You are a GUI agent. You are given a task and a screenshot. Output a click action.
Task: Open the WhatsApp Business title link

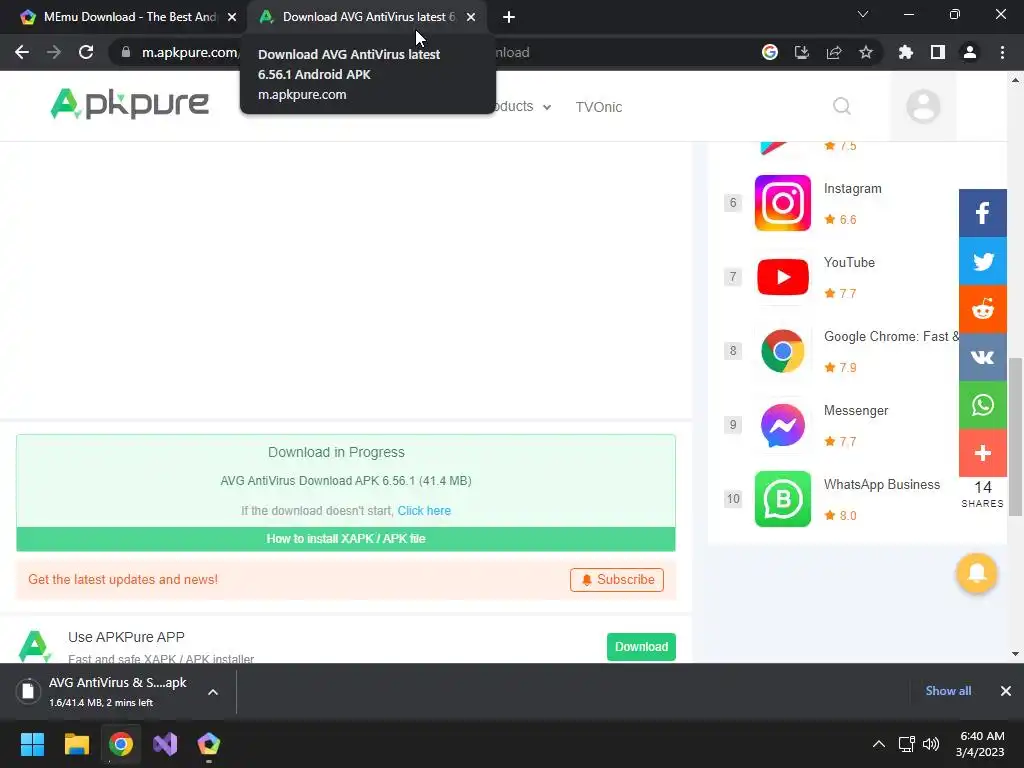coord(882,485)
